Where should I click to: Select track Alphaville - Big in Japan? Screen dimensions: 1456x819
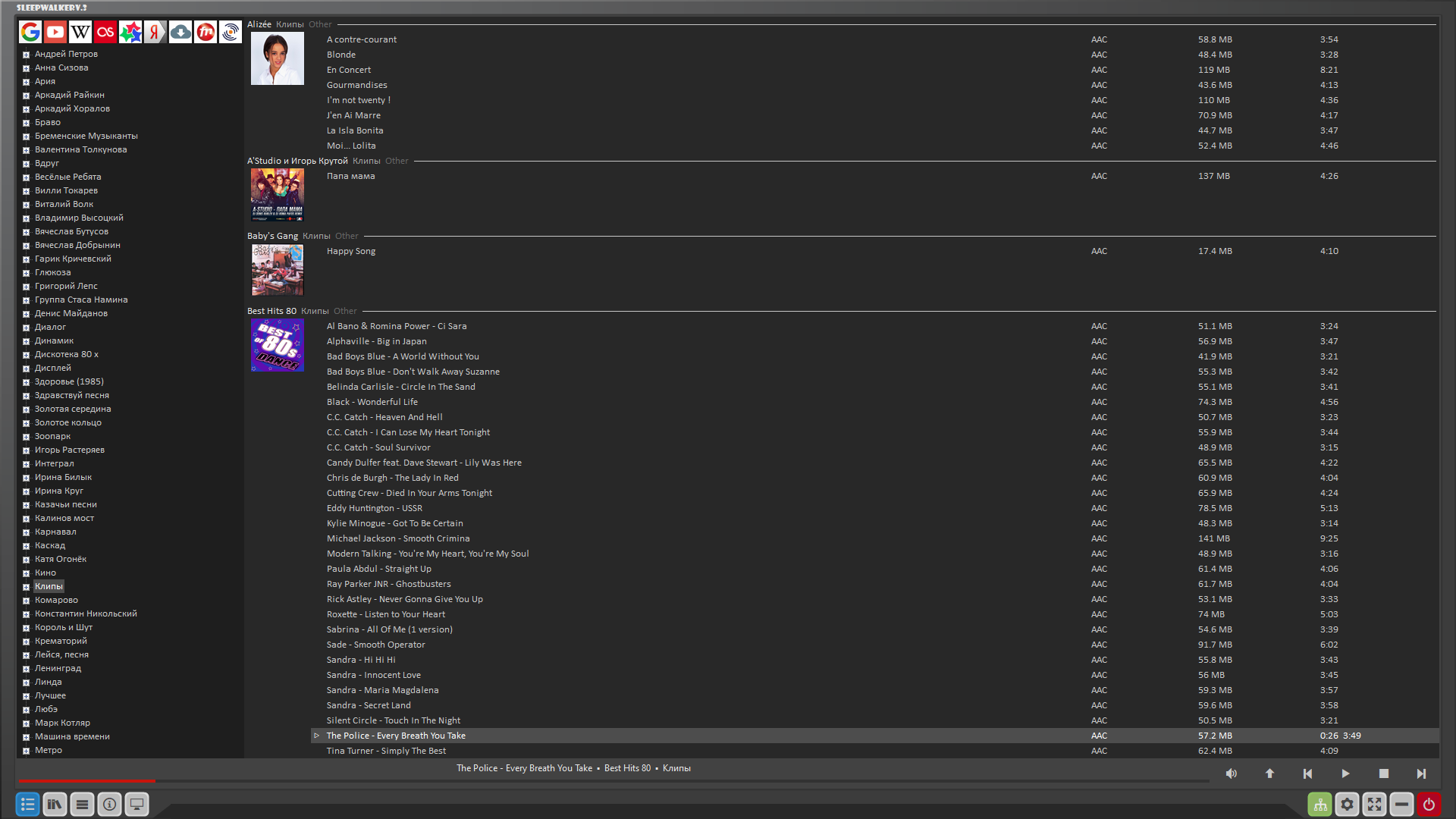pos(875,341)
